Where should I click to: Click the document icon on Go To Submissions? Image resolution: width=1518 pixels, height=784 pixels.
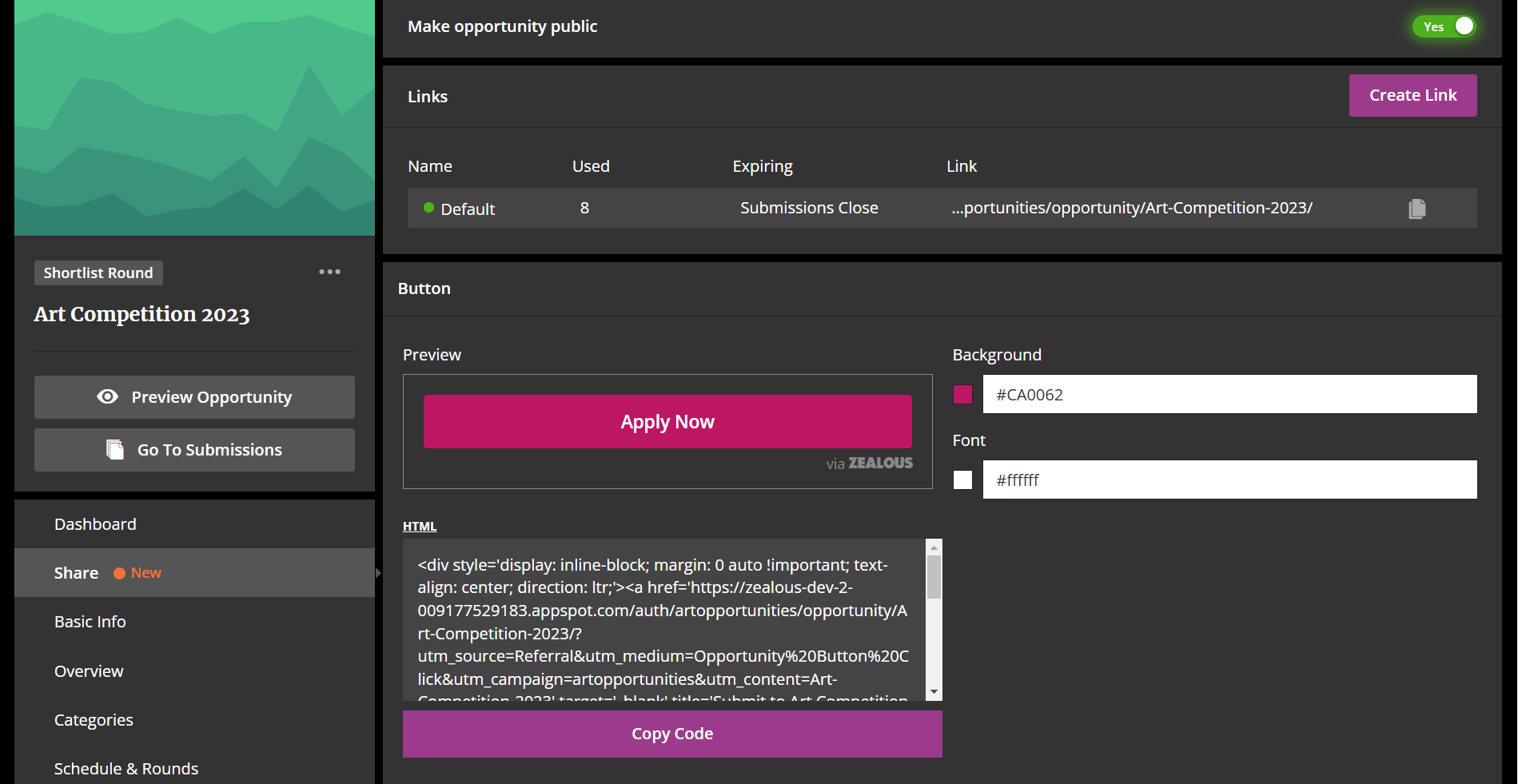(115, 449)
